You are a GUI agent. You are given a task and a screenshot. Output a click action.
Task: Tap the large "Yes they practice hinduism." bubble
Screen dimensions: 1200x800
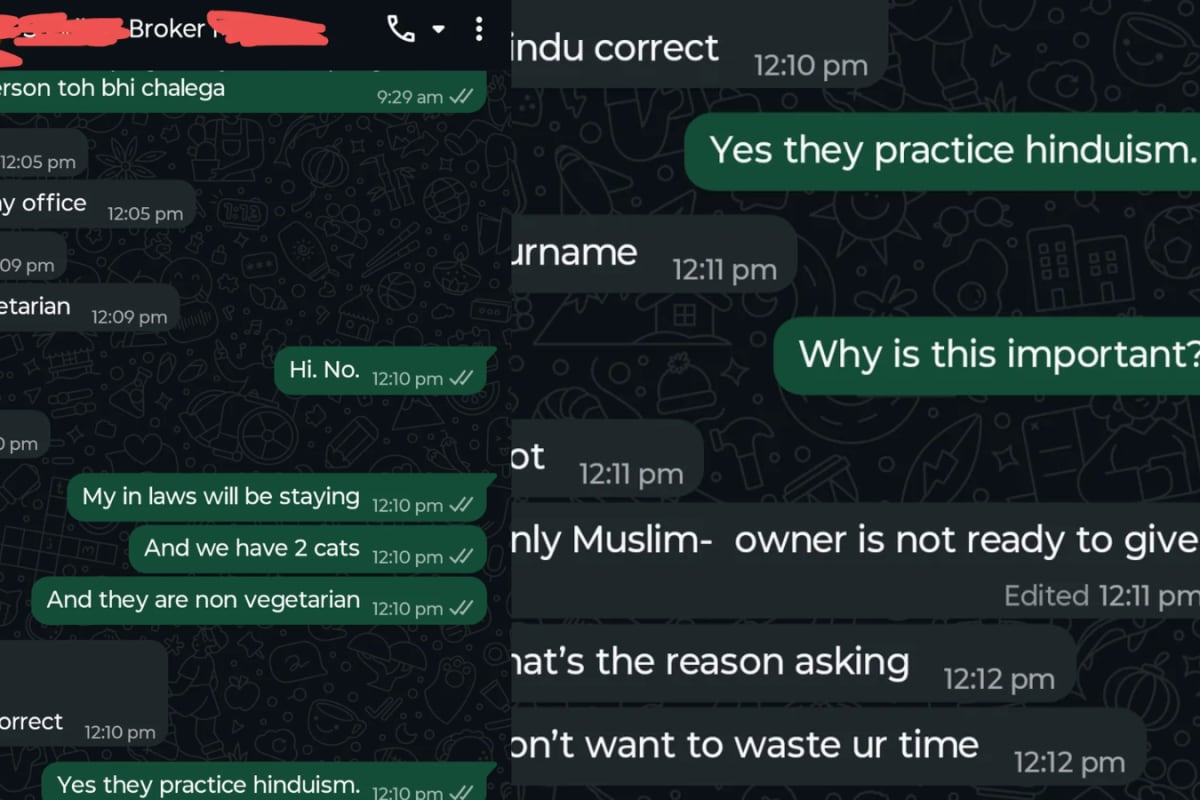(942, 151)
